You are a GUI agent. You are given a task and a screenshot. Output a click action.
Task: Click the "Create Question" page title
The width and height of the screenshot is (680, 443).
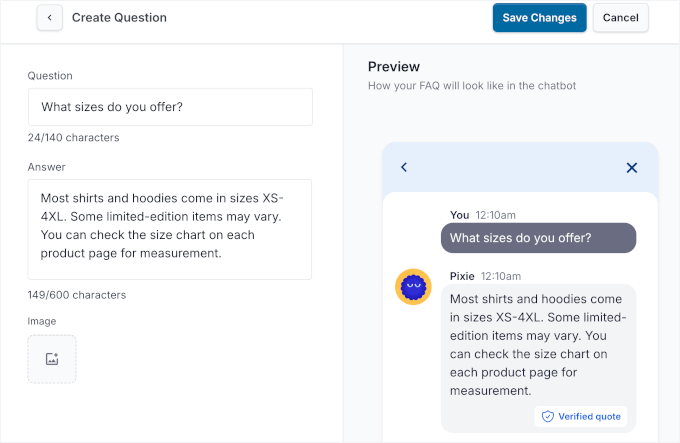[119, 18]
